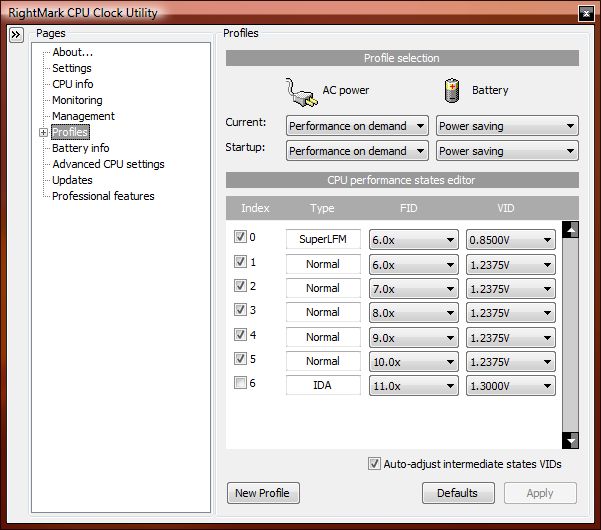
Task: Enable performance state index 6
Action: 240,382
